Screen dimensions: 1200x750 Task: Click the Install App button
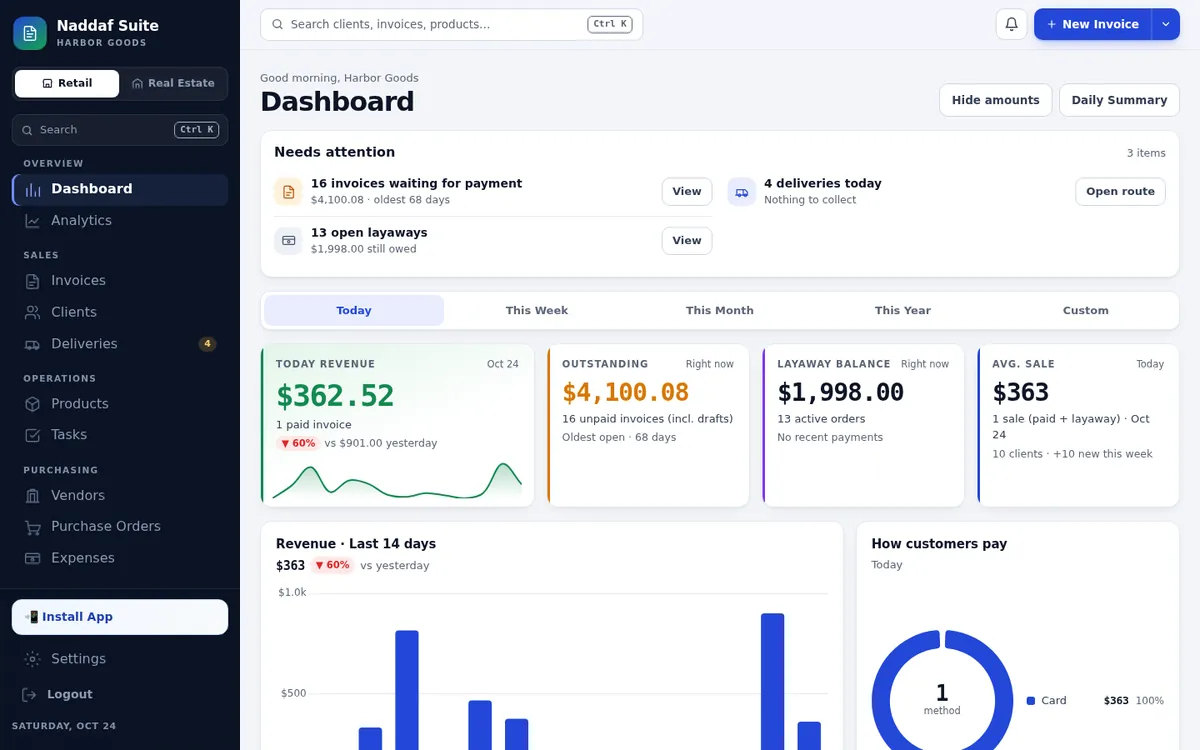point(120,617)
